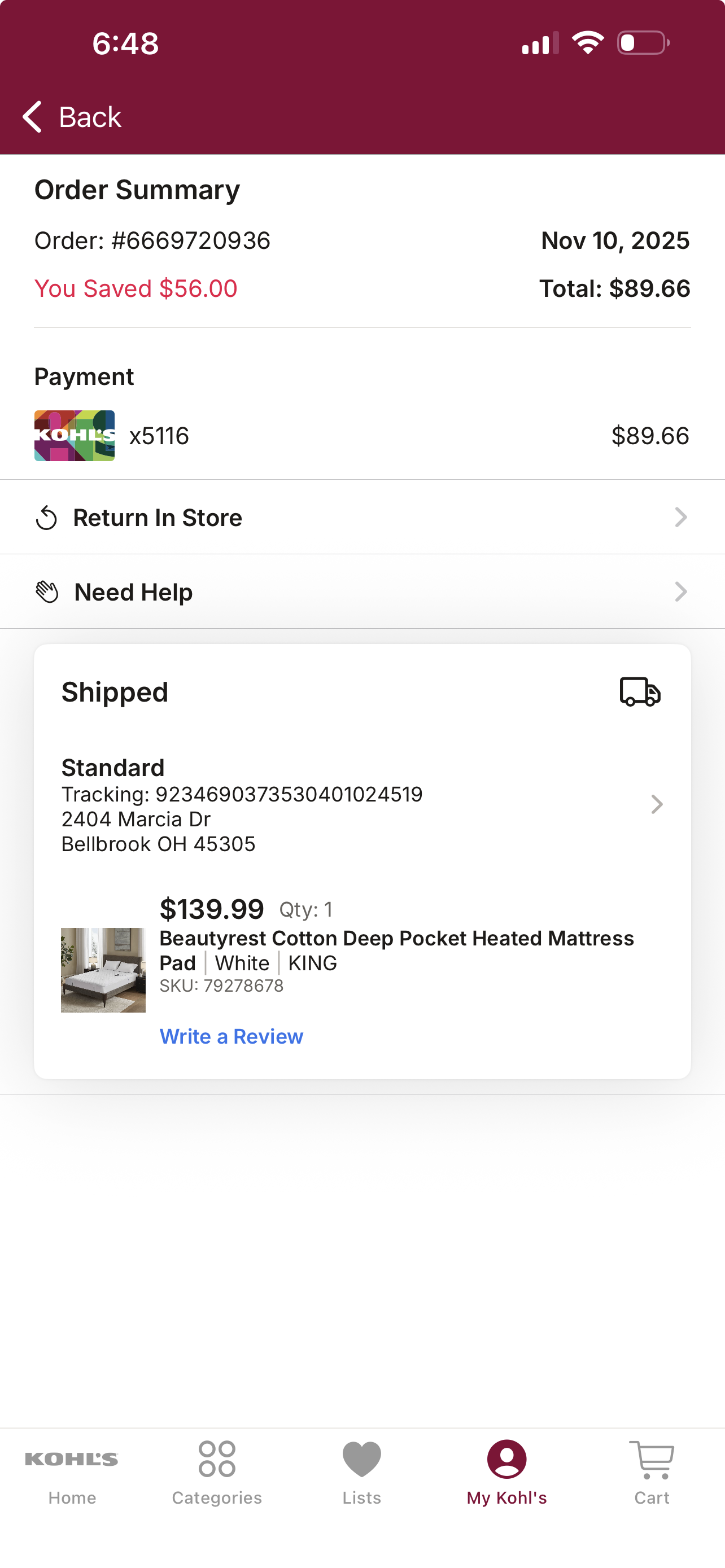Open shipment tracking details chevron
This screenshot has width=725, height=1568.
tap(656, 805)
